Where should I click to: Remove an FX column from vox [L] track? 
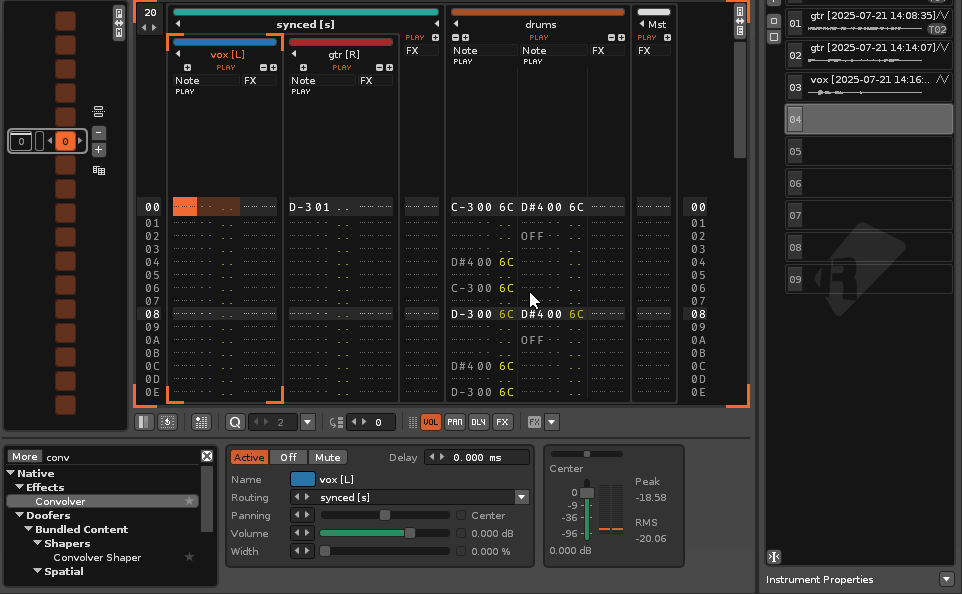pos(263,68)
